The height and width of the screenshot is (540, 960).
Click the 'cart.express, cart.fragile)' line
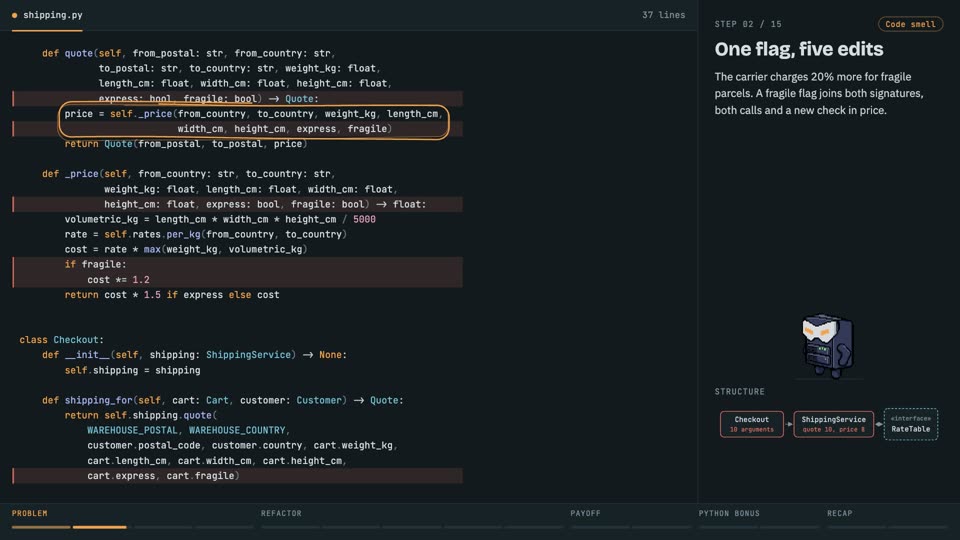(x=163, y=476)
